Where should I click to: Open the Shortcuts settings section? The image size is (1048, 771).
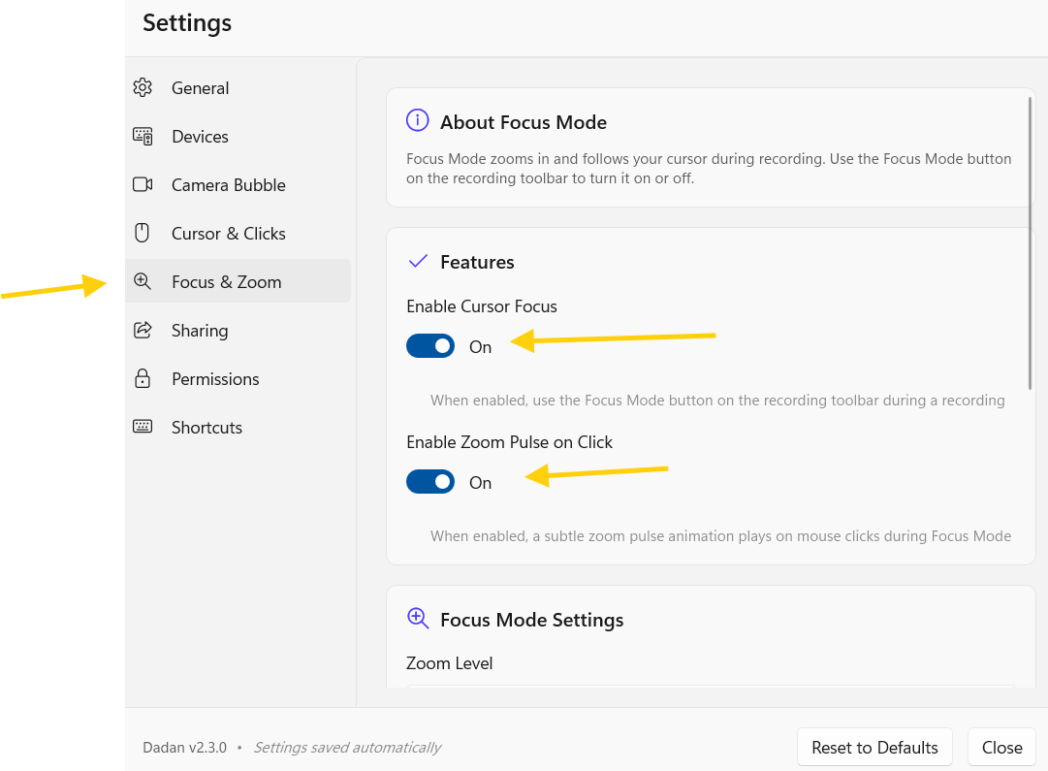click(x=238, y=427)
